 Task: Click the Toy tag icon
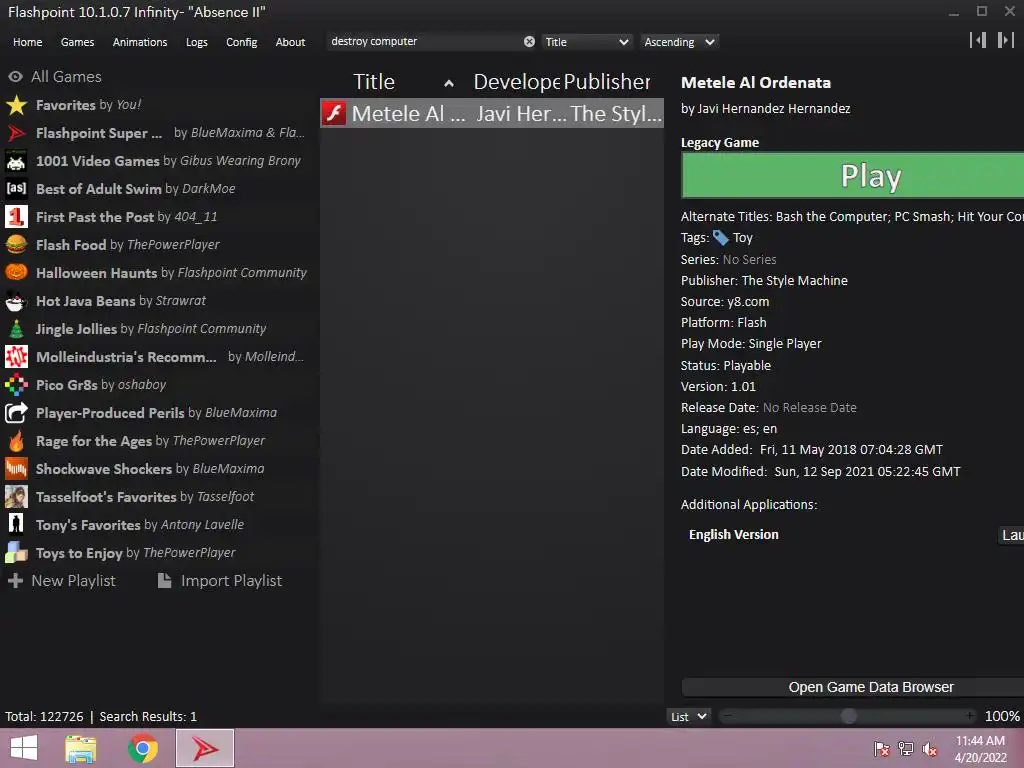pyautogui.click(x=720, y=238)
